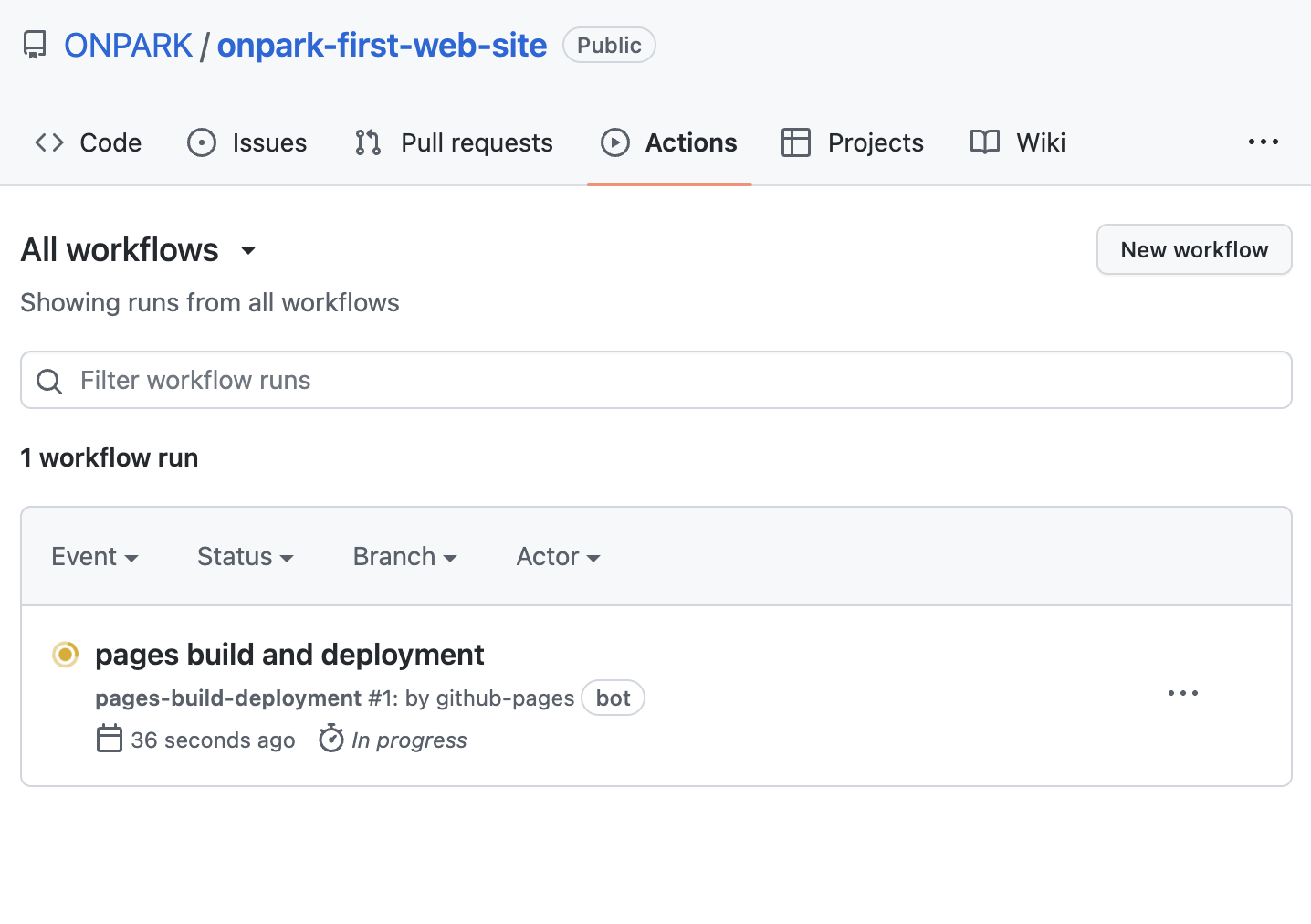The width and height of the screenshot is (1311, 924).
Task: Open the workflow run options menu
Action: (1183, 693)
